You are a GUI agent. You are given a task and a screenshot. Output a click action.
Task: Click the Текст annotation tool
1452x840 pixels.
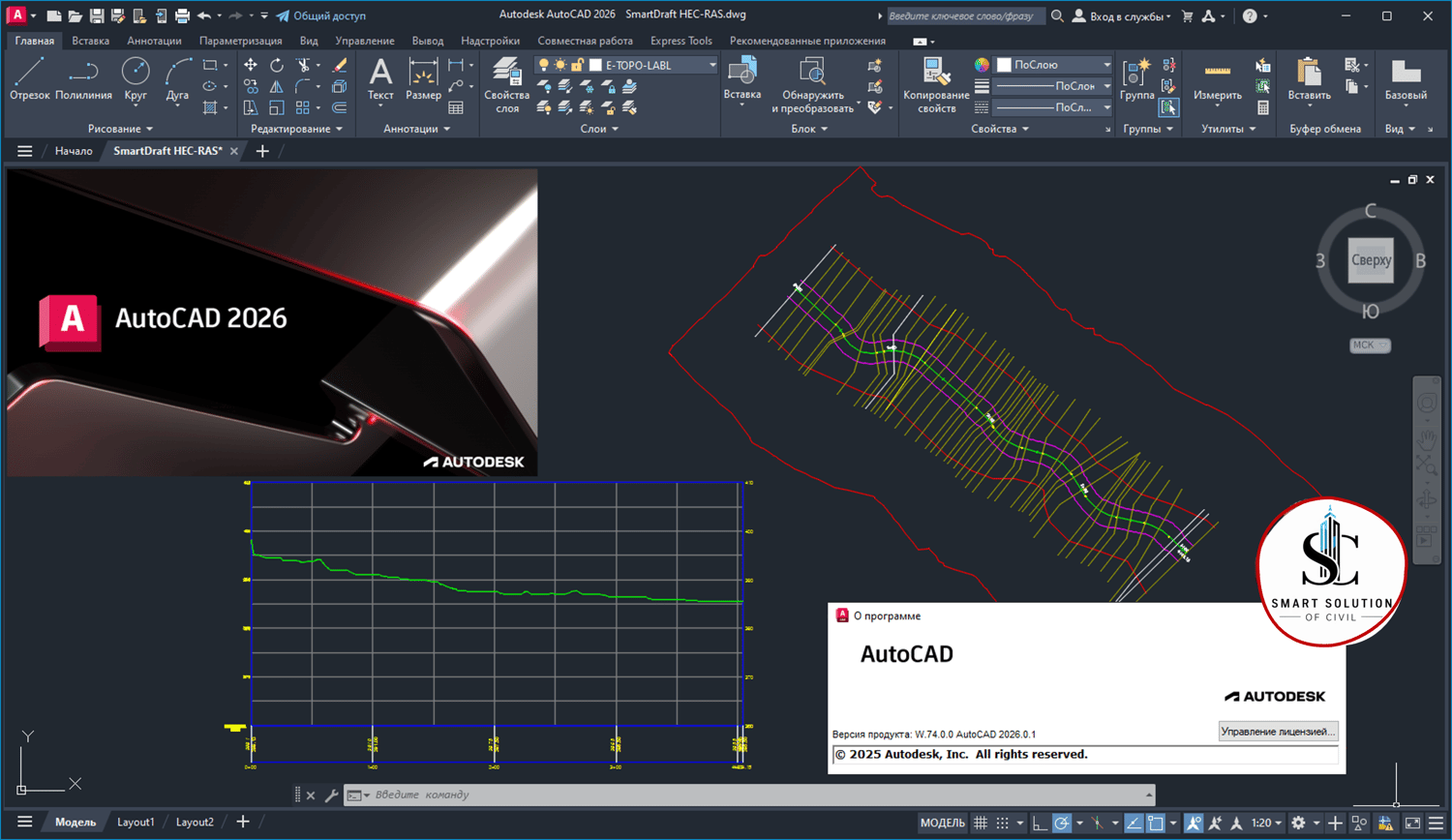(x=380, y=77)
